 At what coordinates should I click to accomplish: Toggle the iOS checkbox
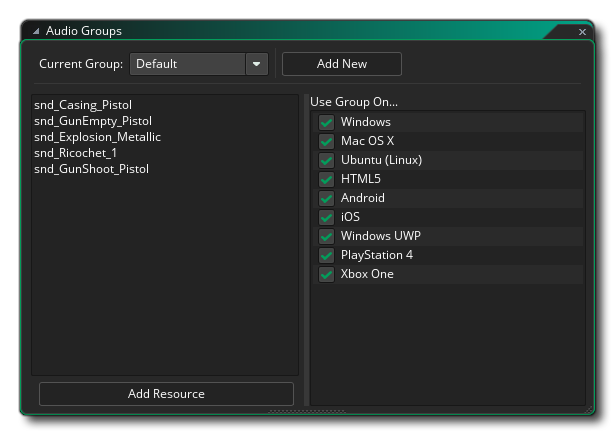coord(326,217)
